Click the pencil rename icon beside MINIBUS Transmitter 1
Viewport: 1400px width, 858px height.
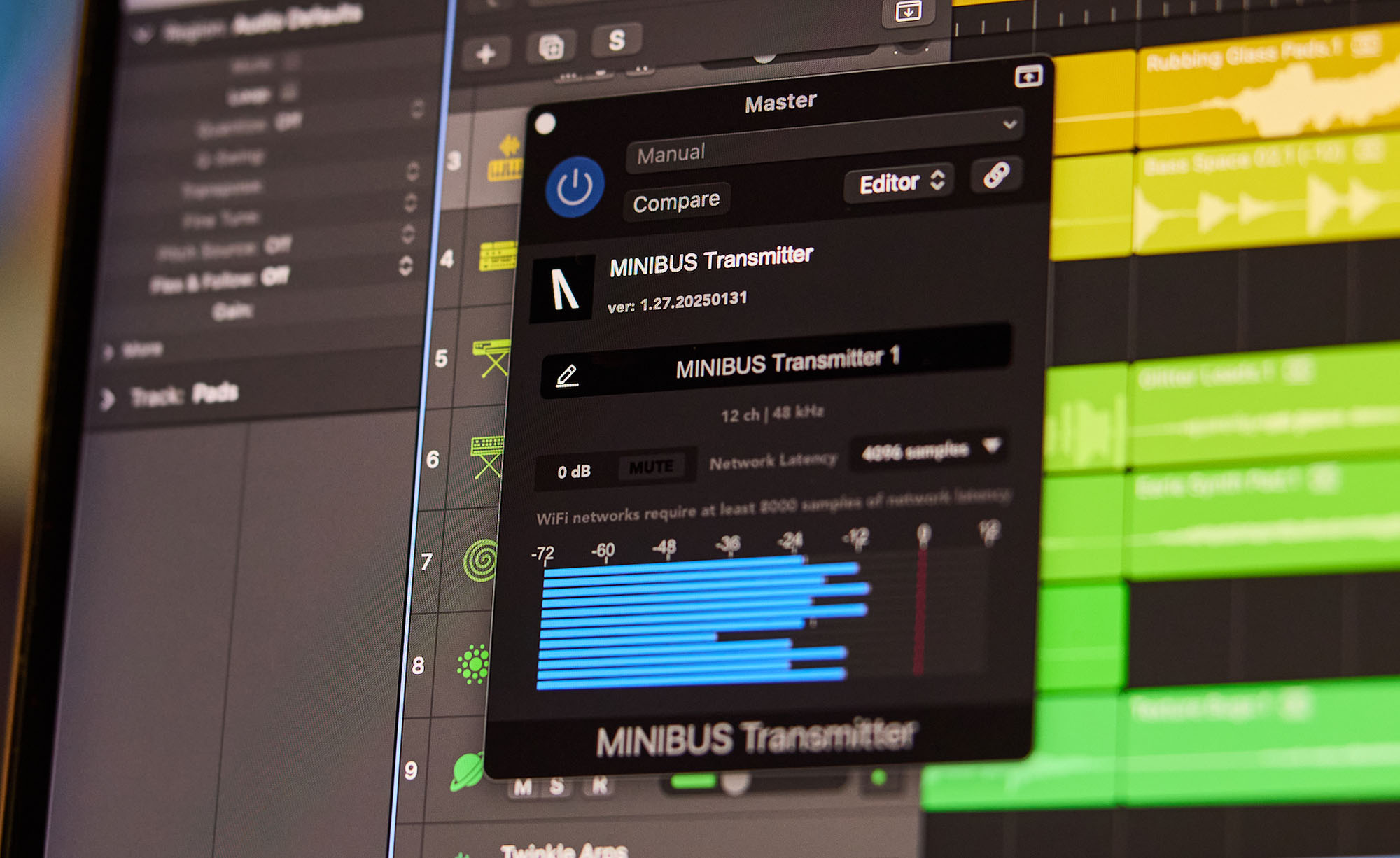click(566, 375)
